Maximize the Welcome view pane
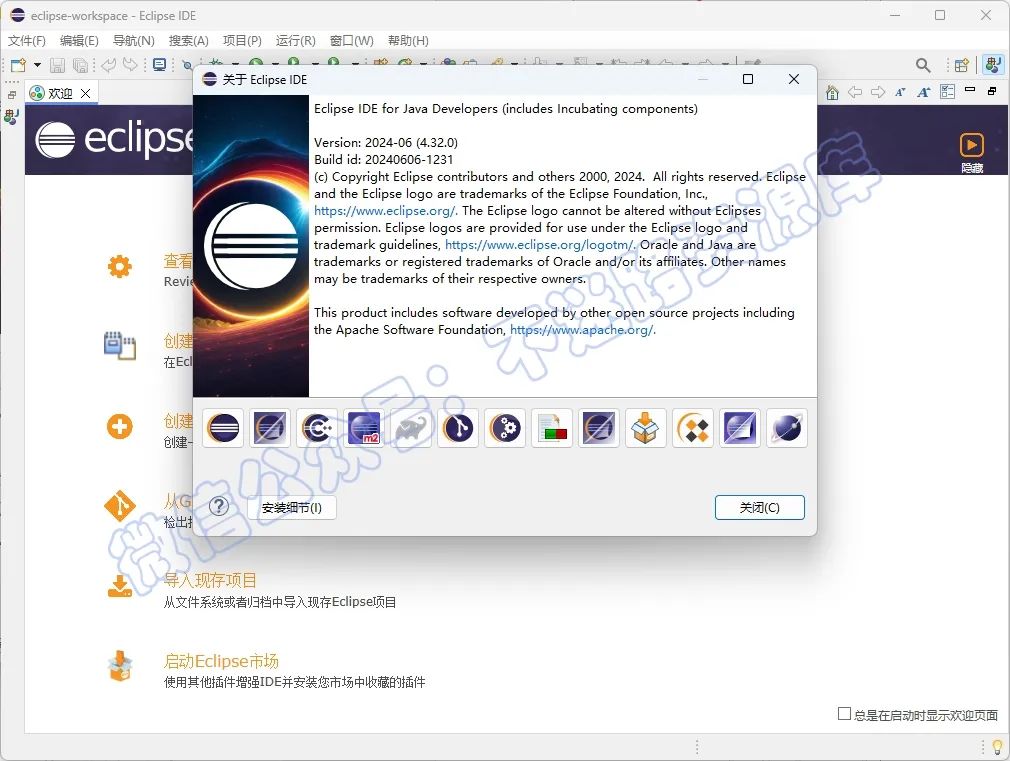This screenshot has height=761, width=1010. coord(992,91)
